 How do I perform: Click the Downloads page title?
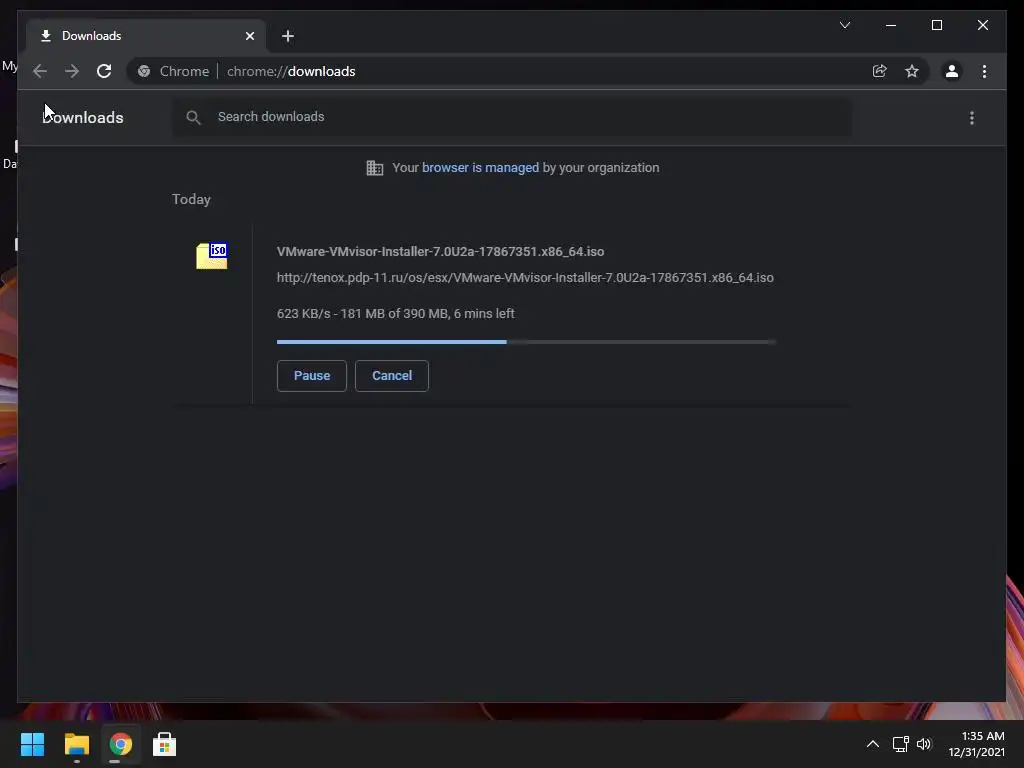83,118
